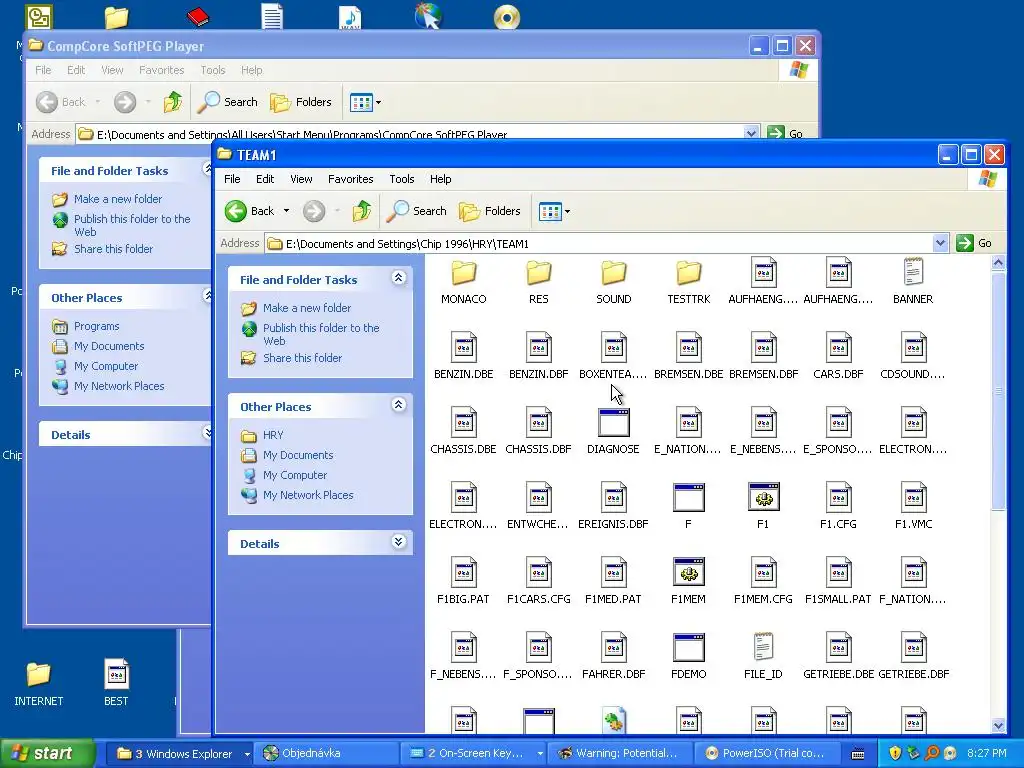
Task: Expand the Windows Explorer taskbar group arrow
Action: click(x=247, y=754)
